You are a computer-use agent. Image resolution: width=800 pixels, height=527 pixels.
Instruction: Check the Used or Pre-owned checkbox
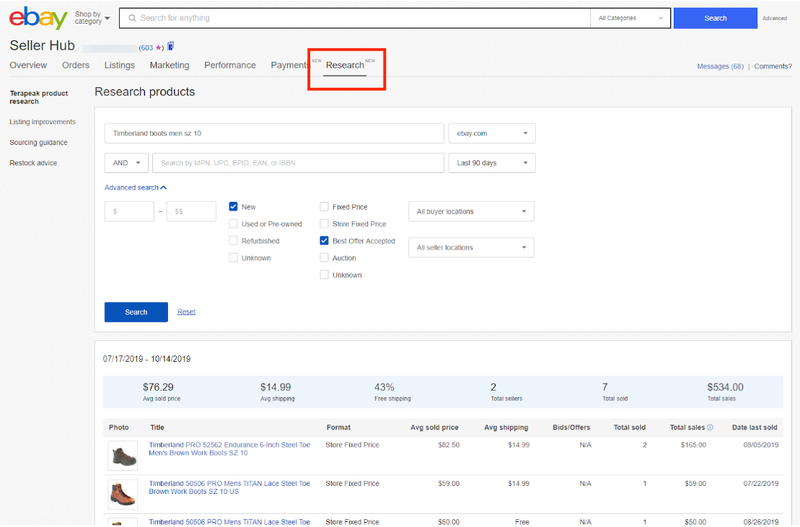pyautogui.click(x=233, y=223)
